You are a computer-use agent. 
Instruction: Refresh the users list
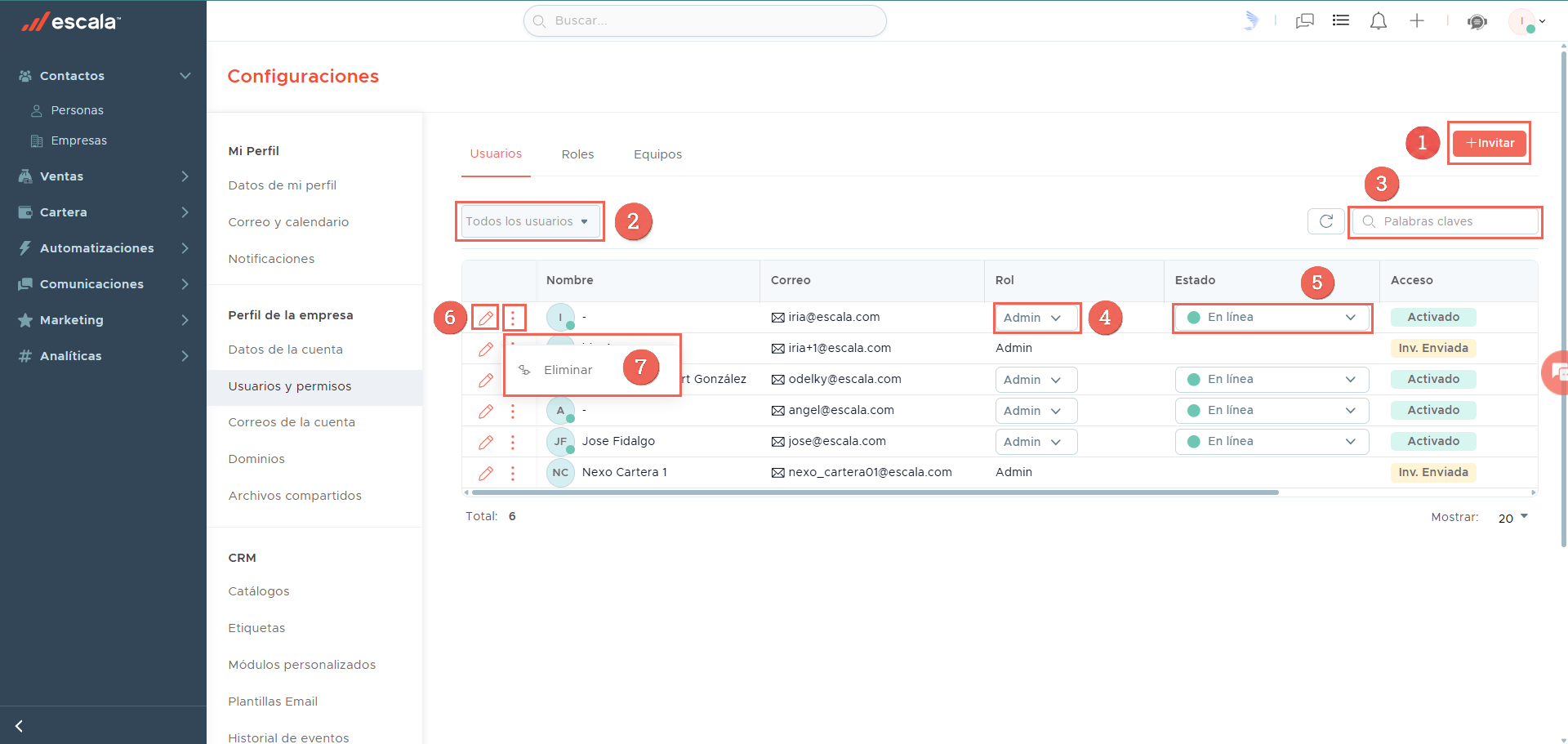pos(1326,221)
